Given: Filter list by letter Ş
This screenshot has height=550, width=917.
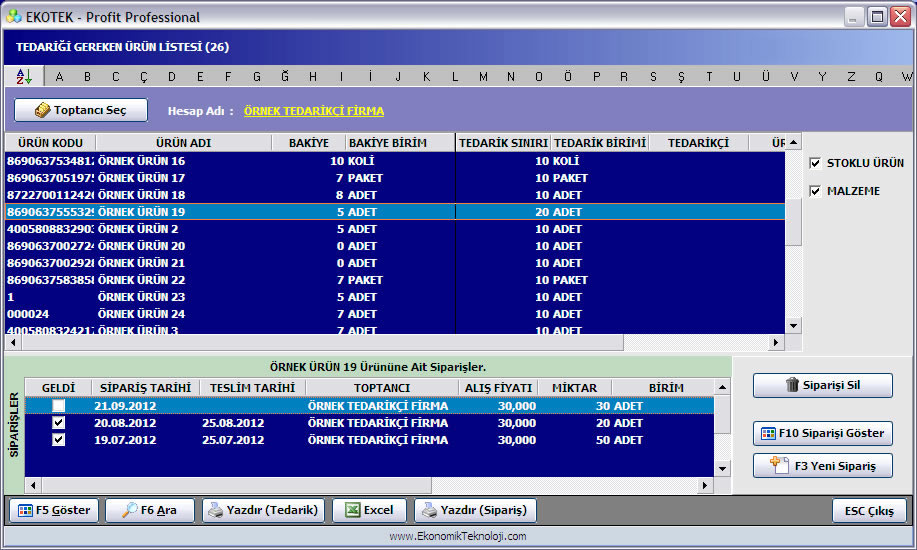Looking at the screenshot, I should [x=681, y=77].
